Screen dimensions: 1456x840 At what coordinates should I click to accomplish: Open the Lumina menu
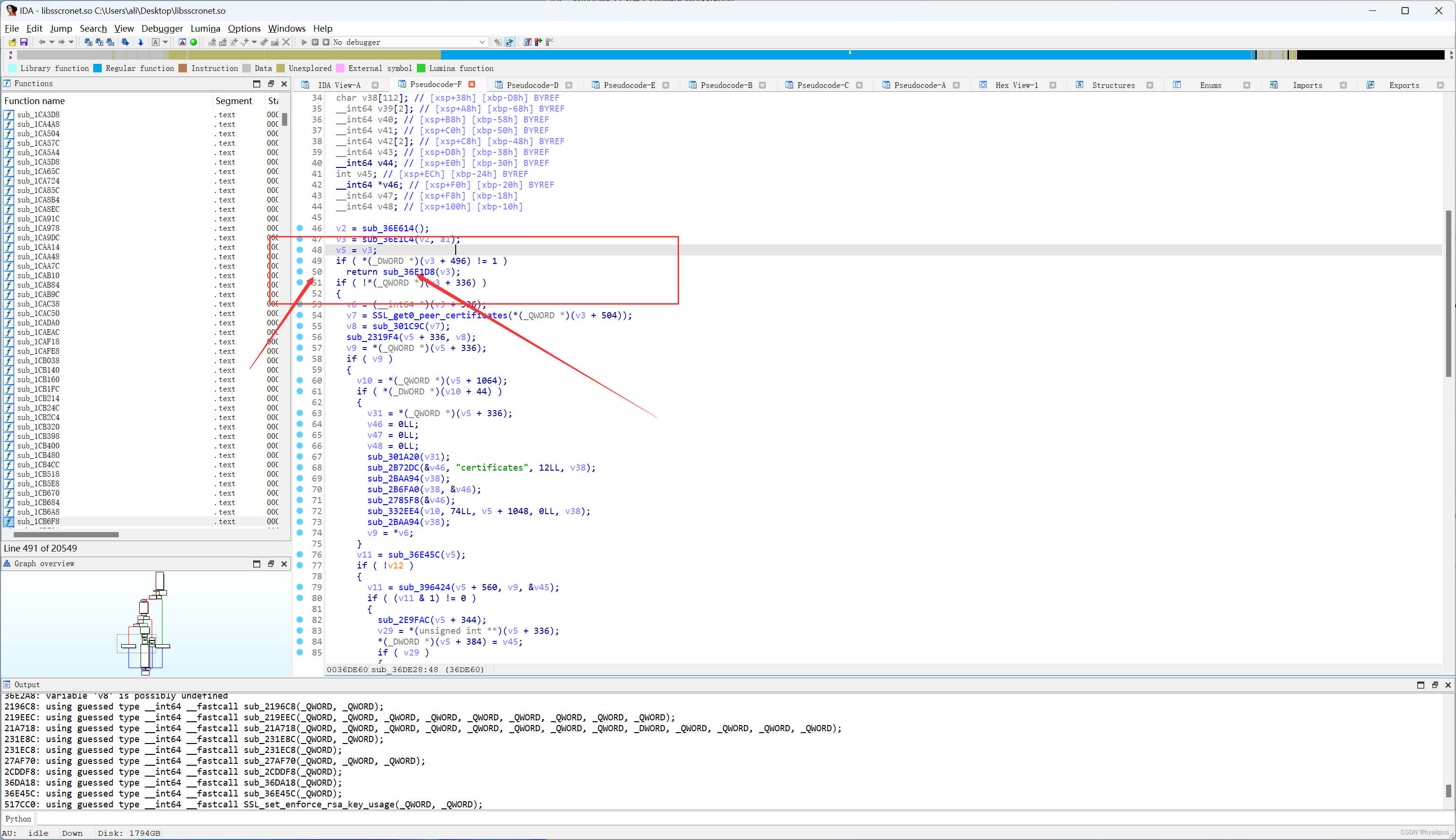(x=205, y=28)
